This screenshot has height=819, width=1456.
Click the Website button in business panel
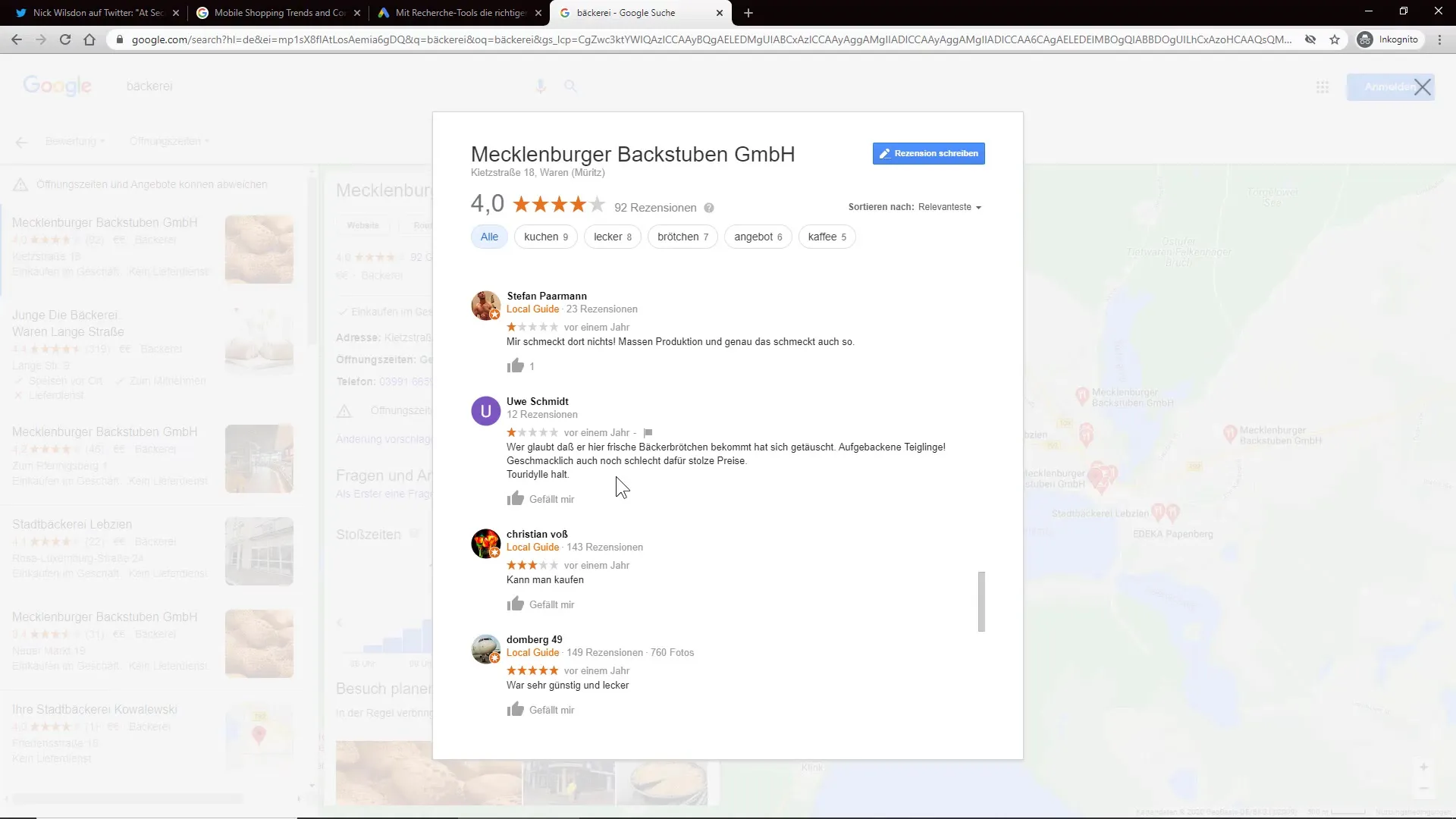click(x=363, y=225)
